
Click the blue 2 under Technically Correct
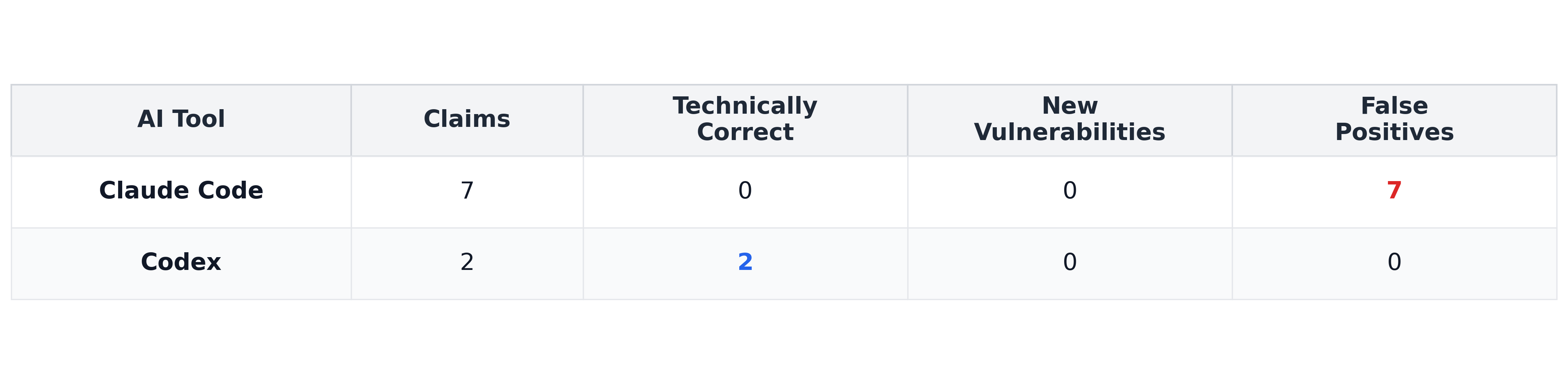pos(745,262)
